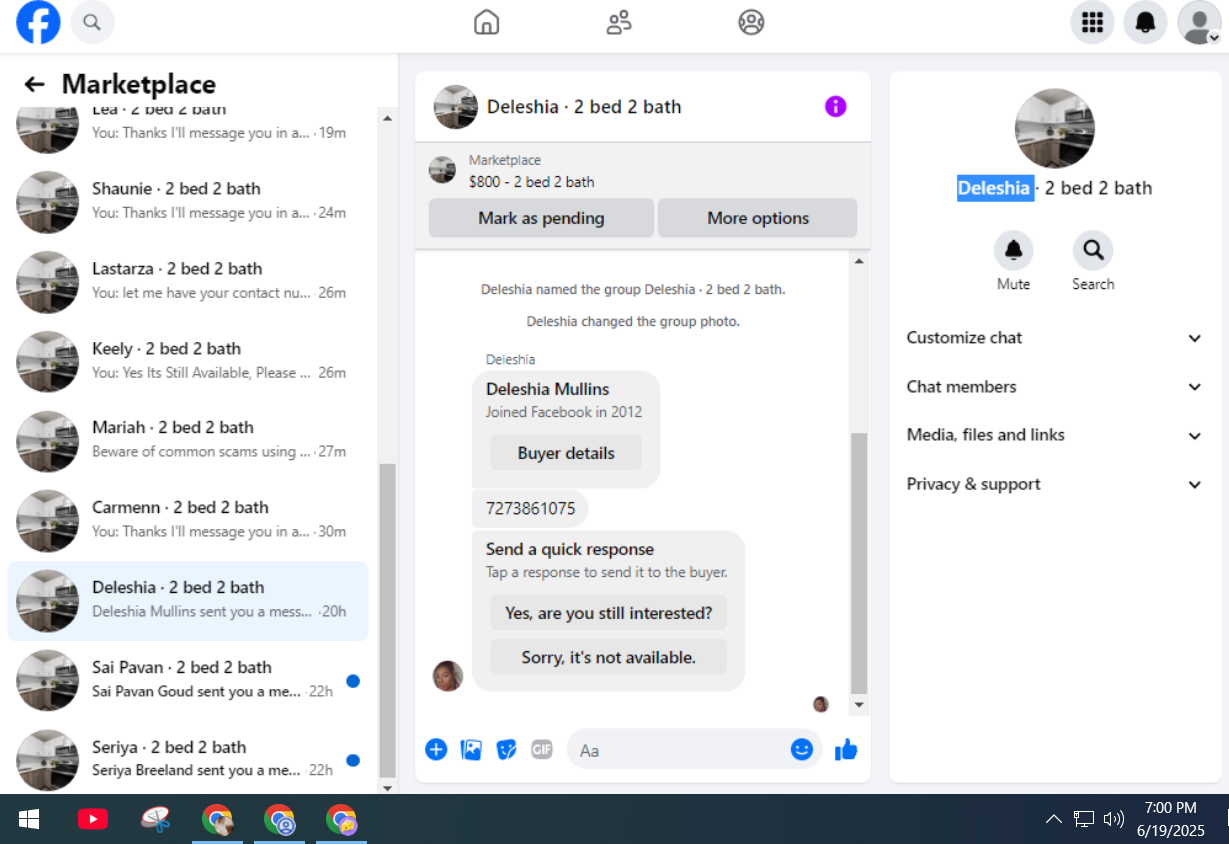Viewport: 1229px width, 844px height.
Task: Choose a sticker icon in composer
Action: (506, 749)
